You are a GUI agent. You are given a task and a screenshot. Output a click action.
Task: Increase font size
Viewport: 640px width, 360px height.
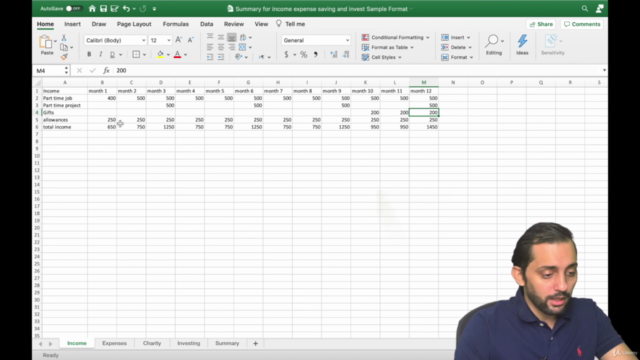(178, 40)
